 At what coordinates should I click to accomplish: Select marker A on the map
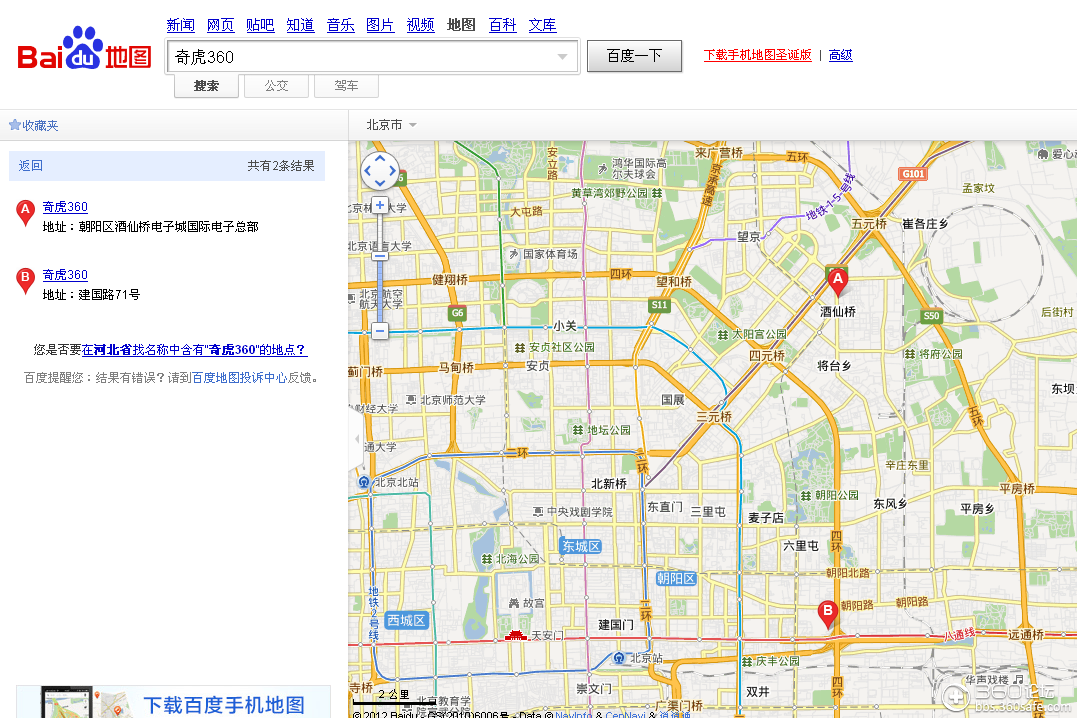838,277
